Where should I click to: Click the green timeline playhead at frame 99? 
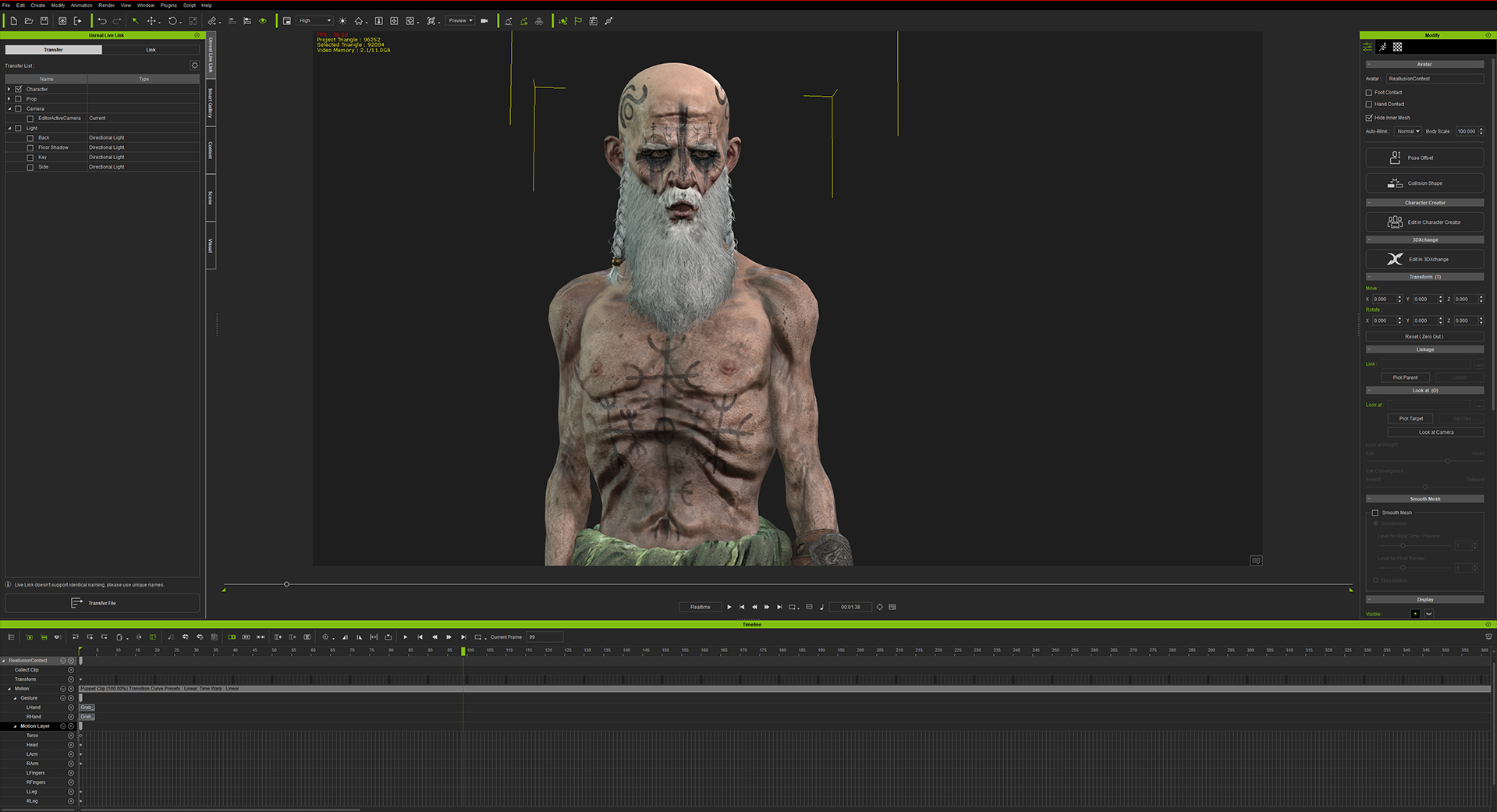click(463, 651)
